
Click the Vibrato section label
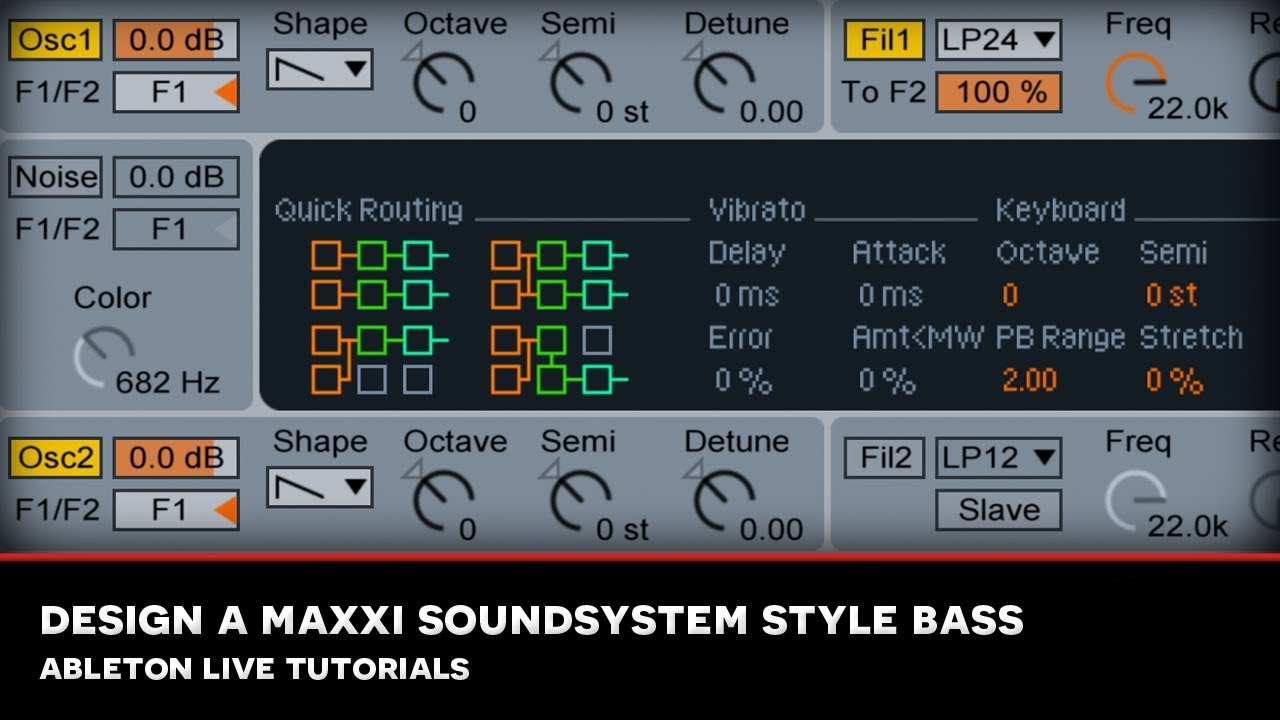point(757,210)
